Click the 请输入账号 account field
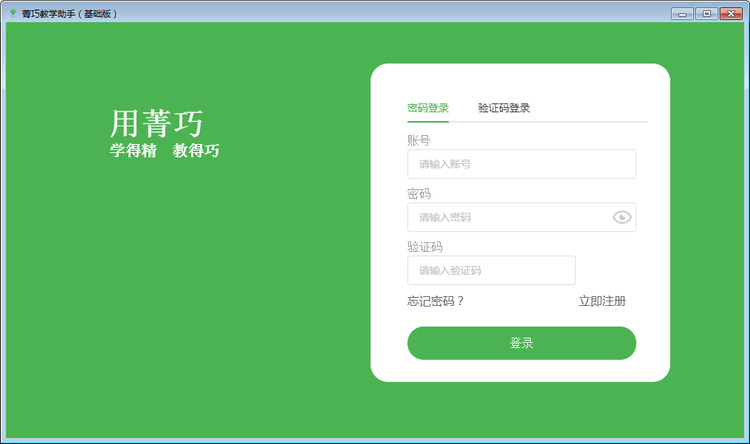 tap(521, 164)
